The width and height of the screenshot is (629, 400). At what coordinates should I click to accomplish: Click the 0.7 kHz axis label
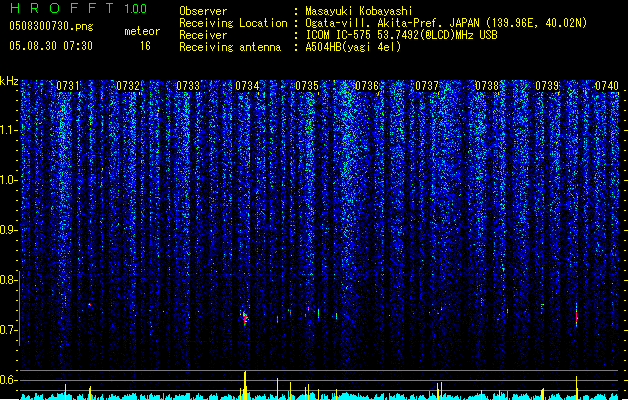(9, 330)
